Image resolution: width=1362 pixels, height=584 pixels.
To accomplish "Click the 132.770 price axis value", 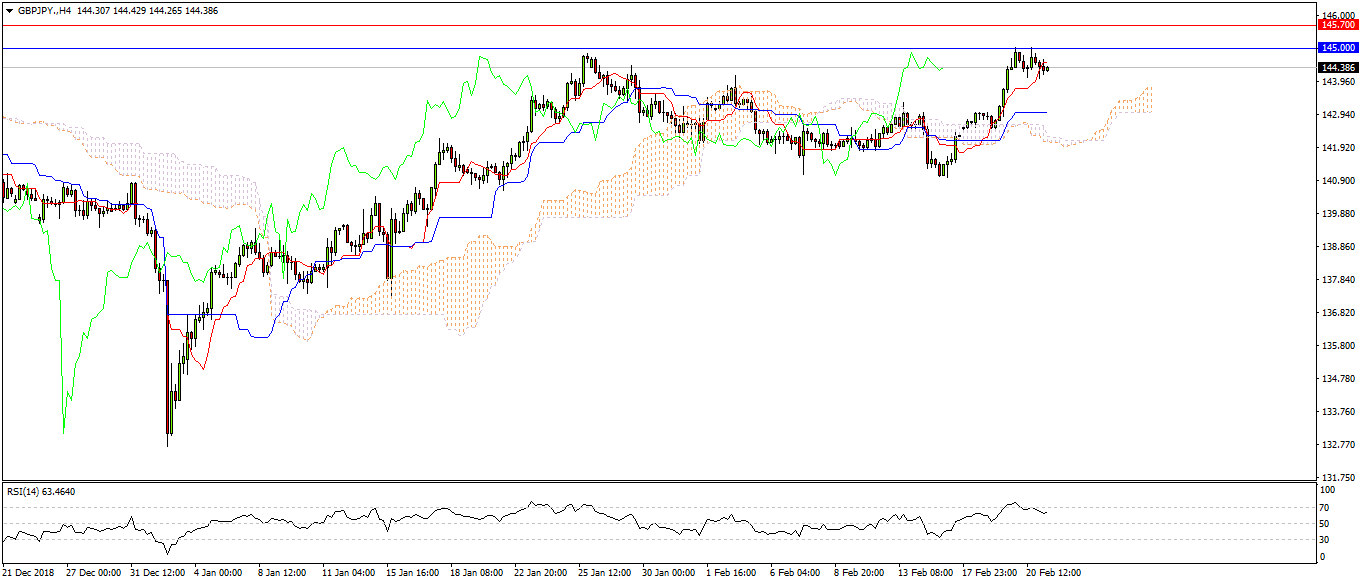I will (x=1337, y=445).
